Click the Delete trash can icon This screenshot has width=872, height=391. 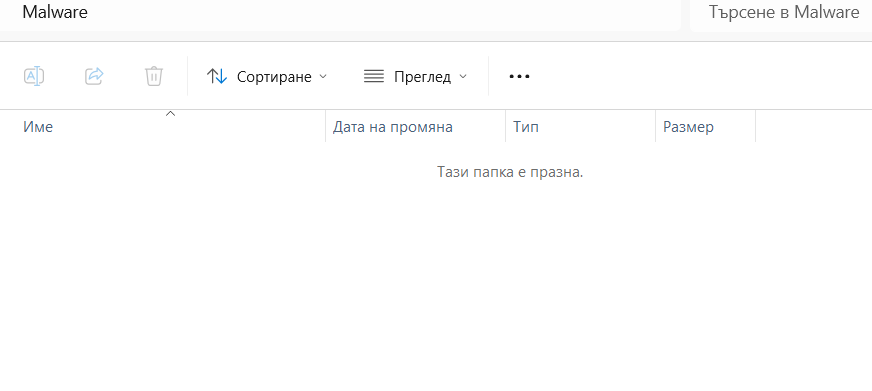click(x=153, y=76)
